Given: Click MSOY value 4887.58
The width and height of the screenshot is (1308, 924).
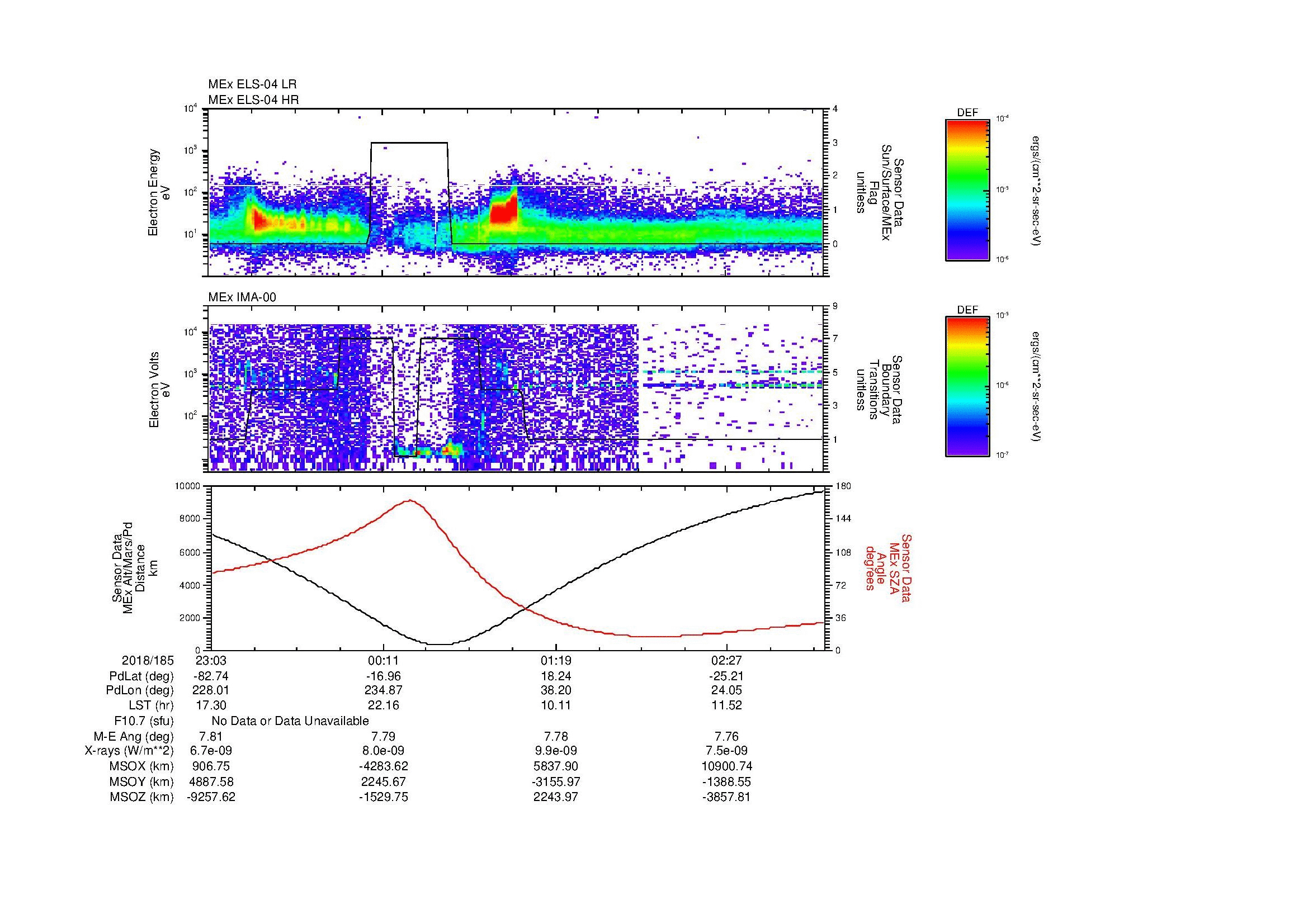Looking at the screenshot, I should 211,781.
